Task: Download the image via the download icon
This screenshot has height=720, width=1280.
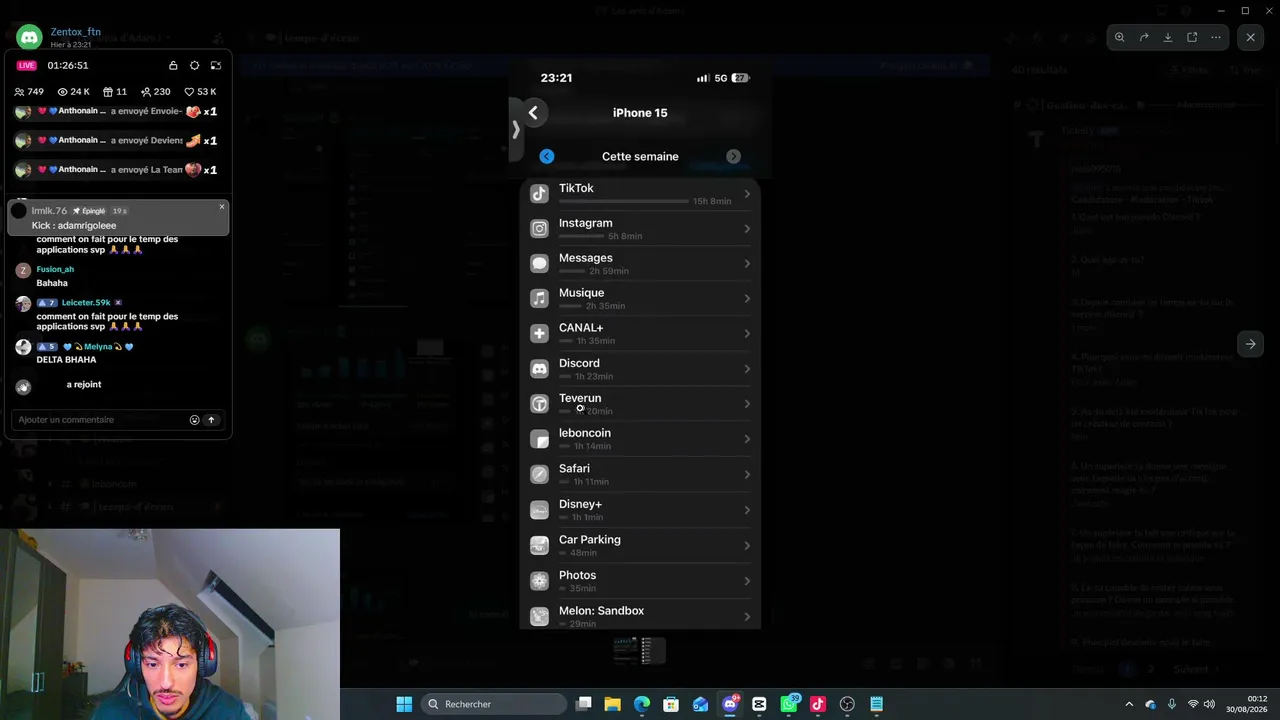Action: point(1168,37)
